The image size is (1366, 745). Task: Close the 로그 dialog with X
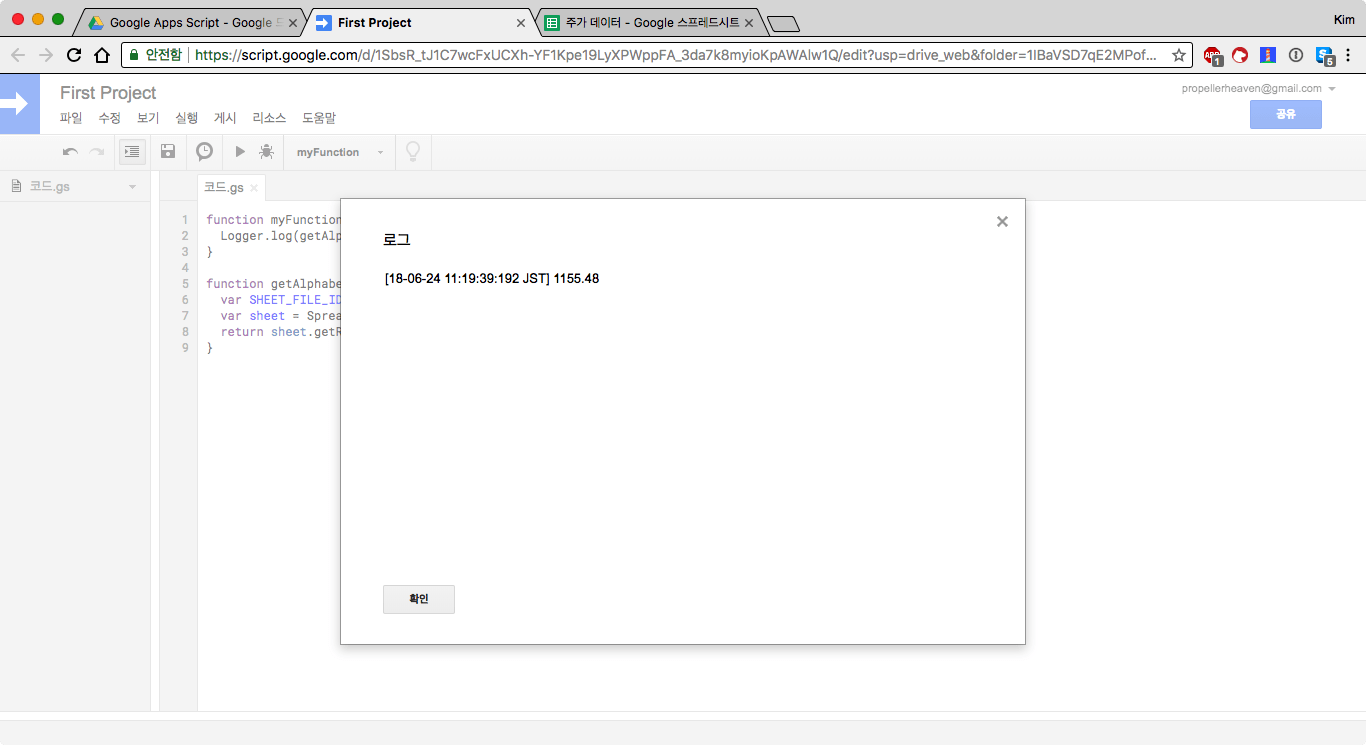[x=1002, y=222]
